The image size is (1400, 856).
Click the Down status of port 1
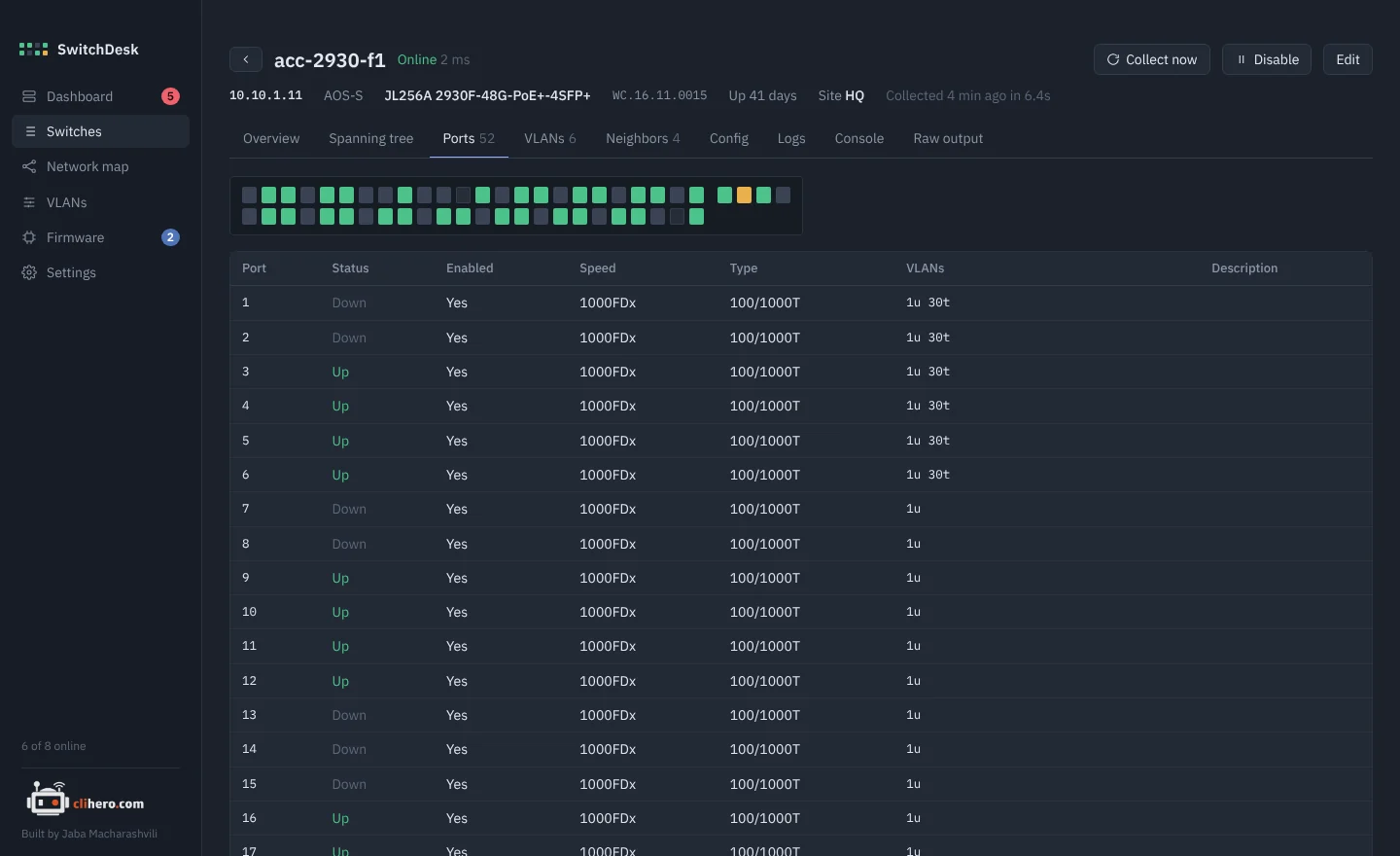click(349, 303)
